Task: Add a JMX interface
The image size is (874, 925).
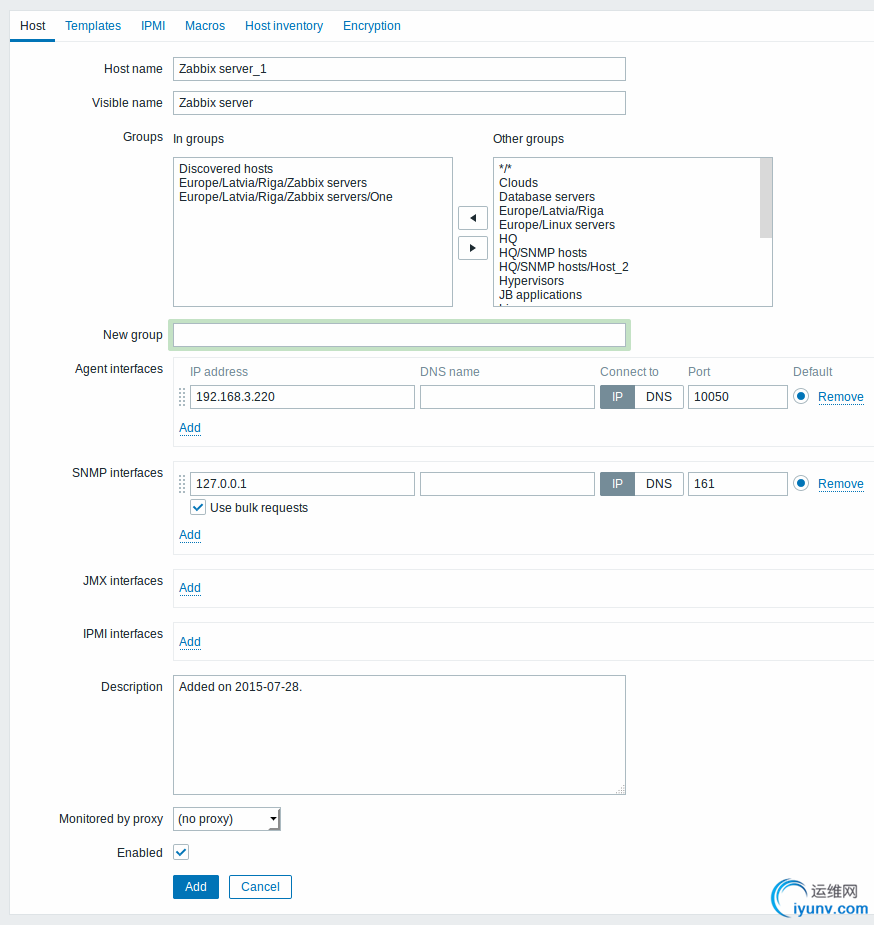Action: pos(190,588)
